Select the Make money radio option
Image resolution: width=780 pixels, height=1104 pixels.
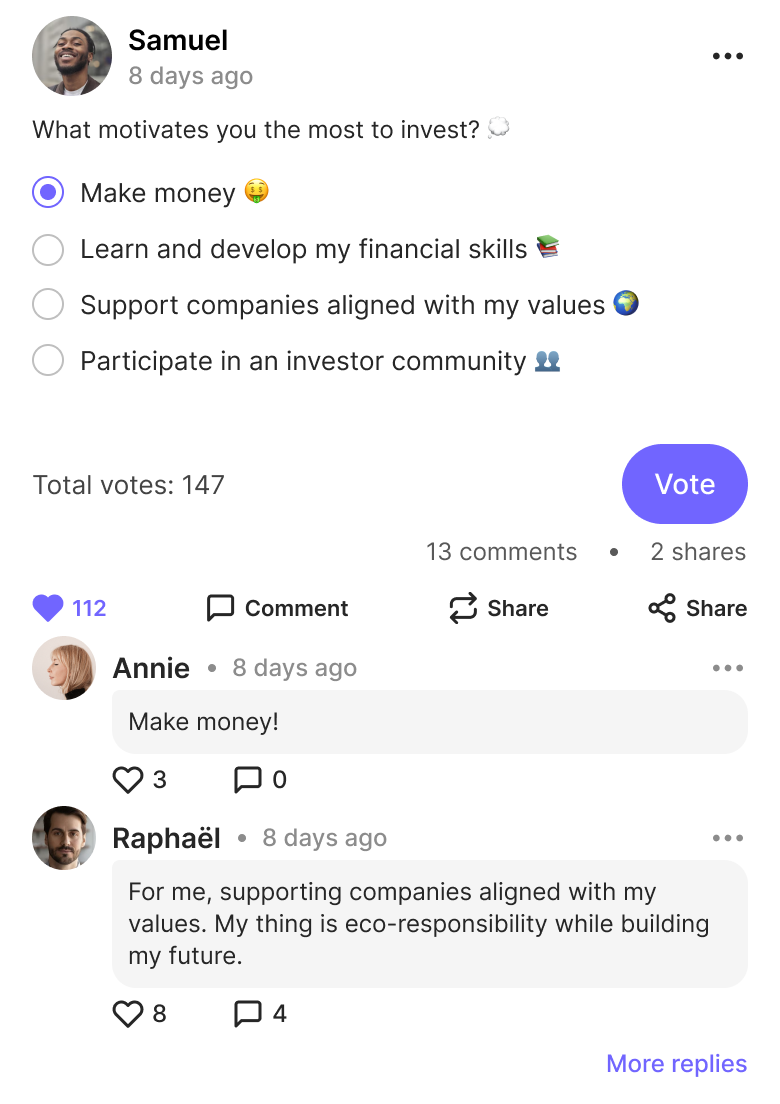tap(48, 192)
